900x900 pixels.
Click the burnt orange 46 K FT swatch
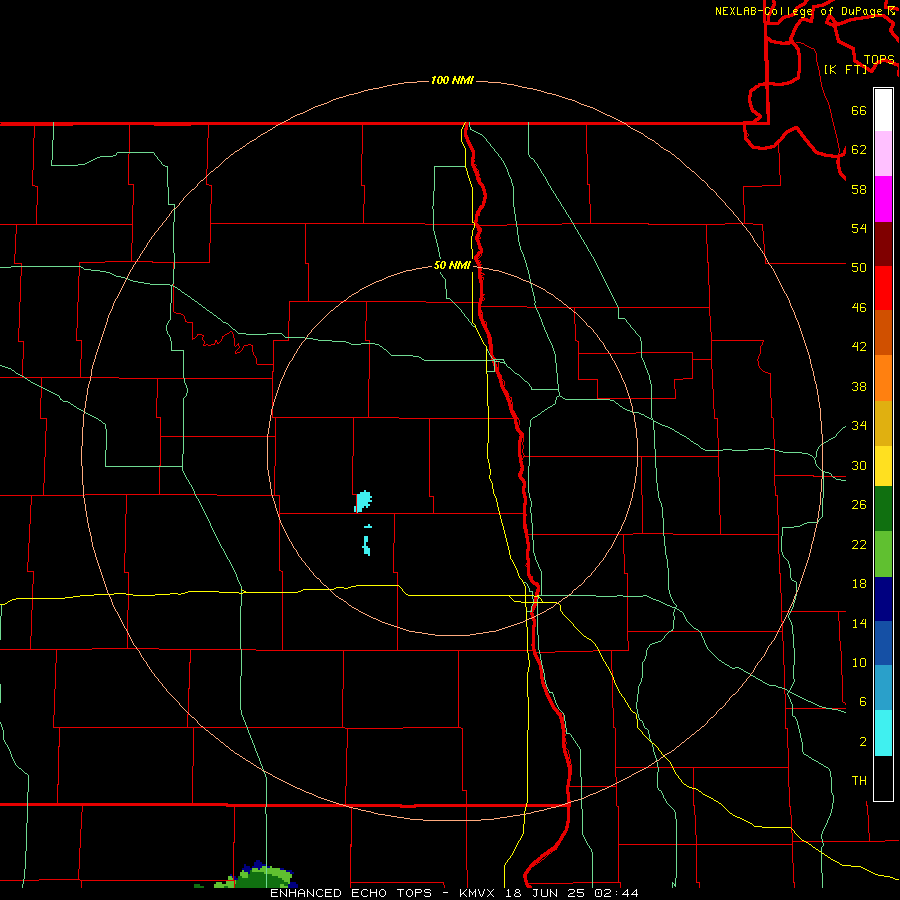click(883, 333)
